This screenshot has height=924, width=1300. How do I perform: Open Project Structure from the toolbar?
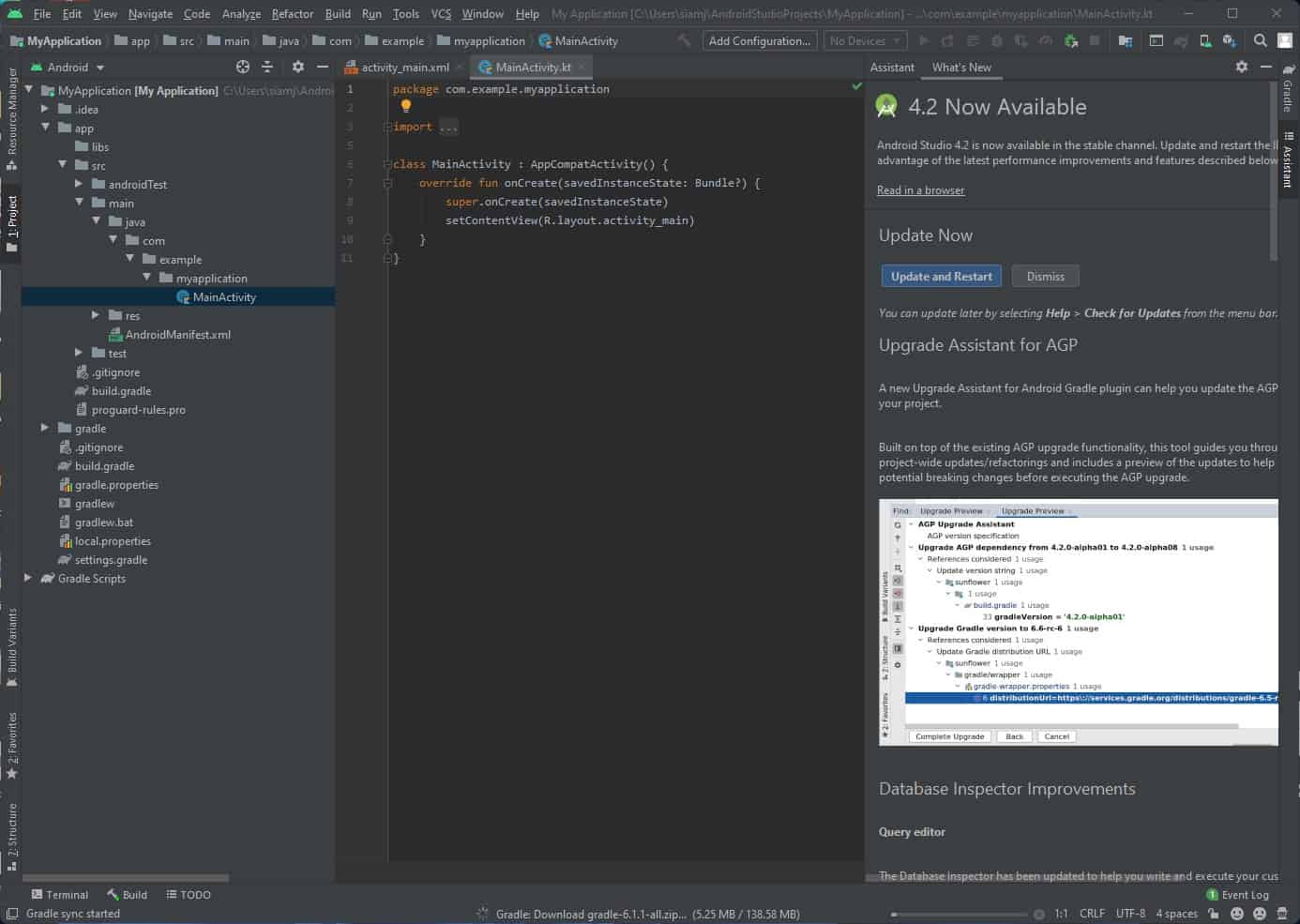tap(1125, 40)
